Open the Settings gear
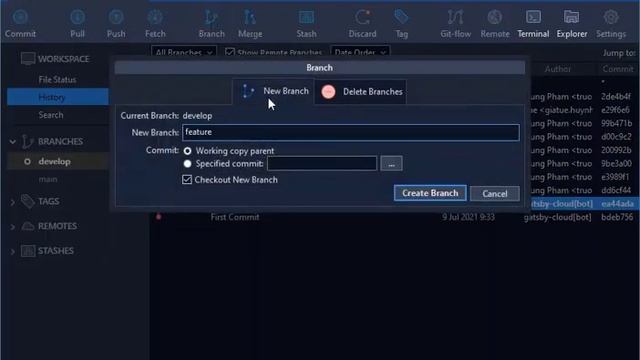640x360 pixels. (611, 17)
